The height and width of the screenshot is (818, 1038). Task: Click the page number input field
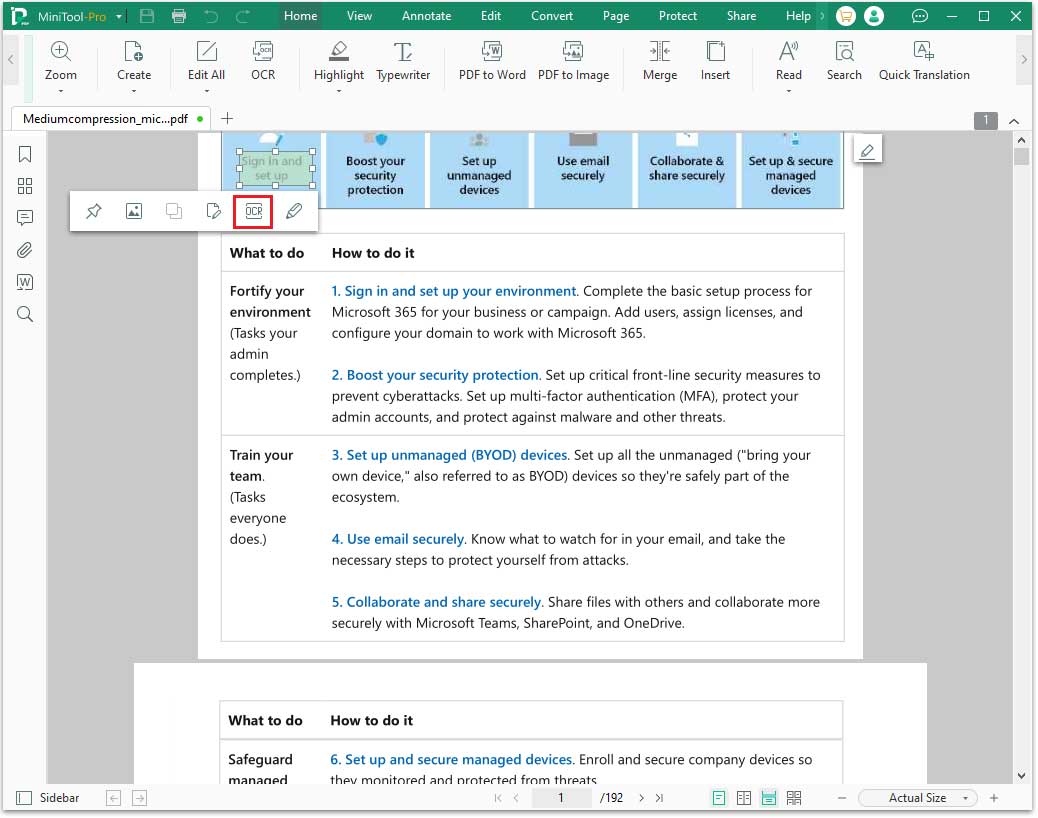pos(561,797)
